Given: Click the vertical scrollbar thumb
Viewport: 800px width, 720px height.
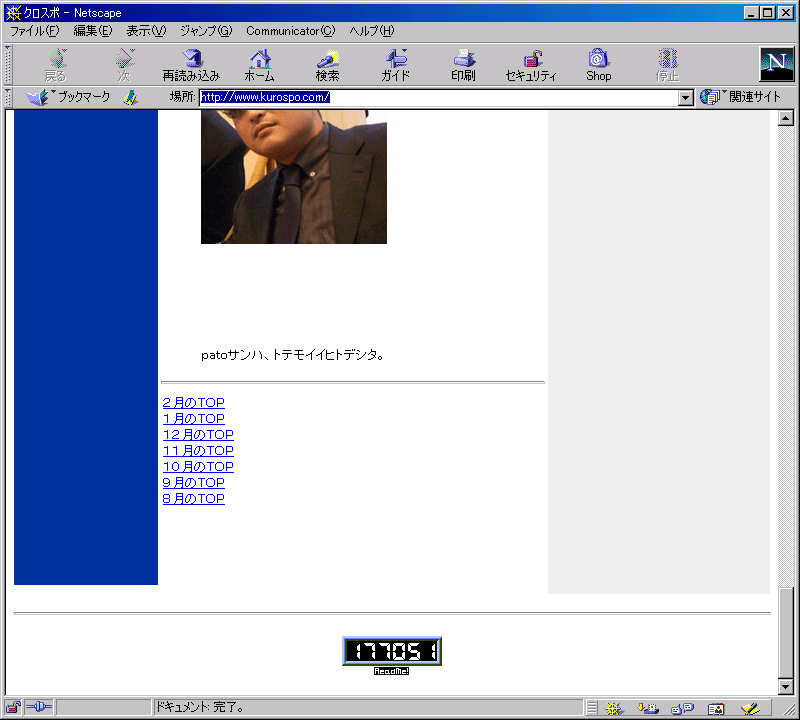Looking at the screenshot, I should [786, 633].
